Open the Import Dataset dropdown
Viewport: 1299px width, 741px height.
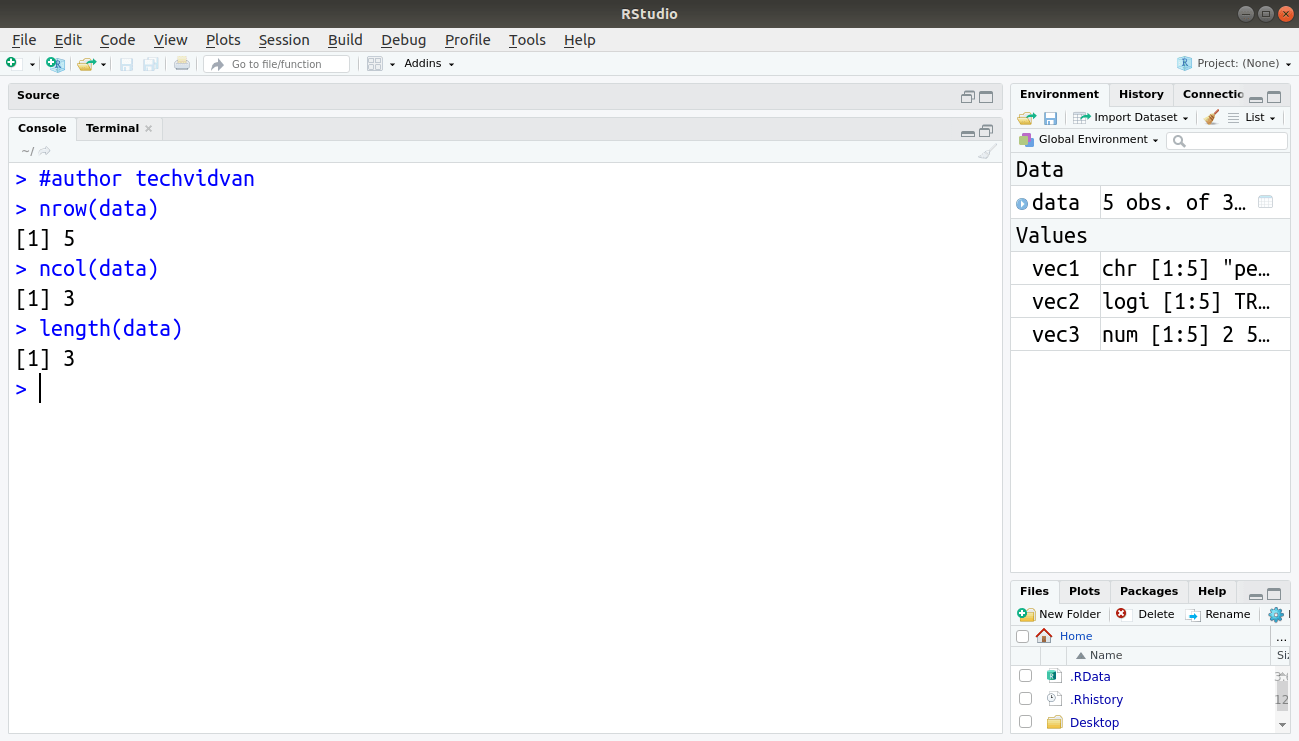point(1131,117)
